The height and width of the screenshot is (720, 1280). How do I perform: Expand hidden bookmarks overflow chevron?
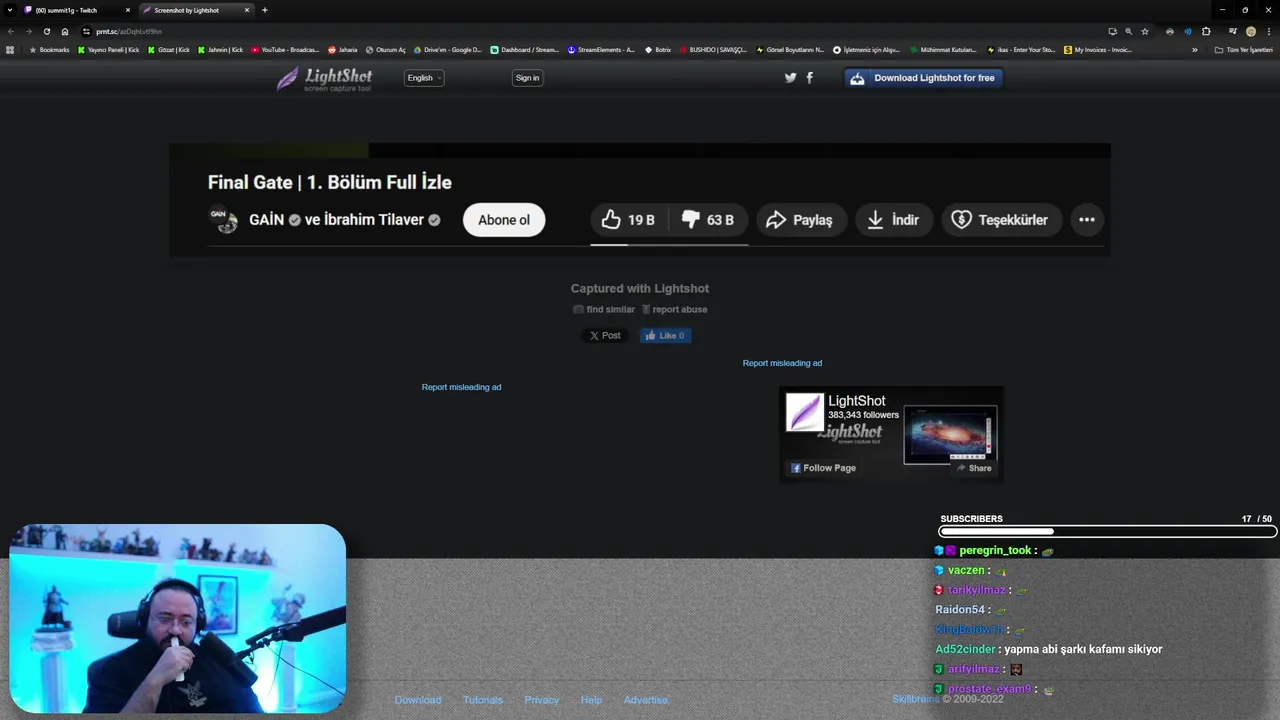point(1194,50)
